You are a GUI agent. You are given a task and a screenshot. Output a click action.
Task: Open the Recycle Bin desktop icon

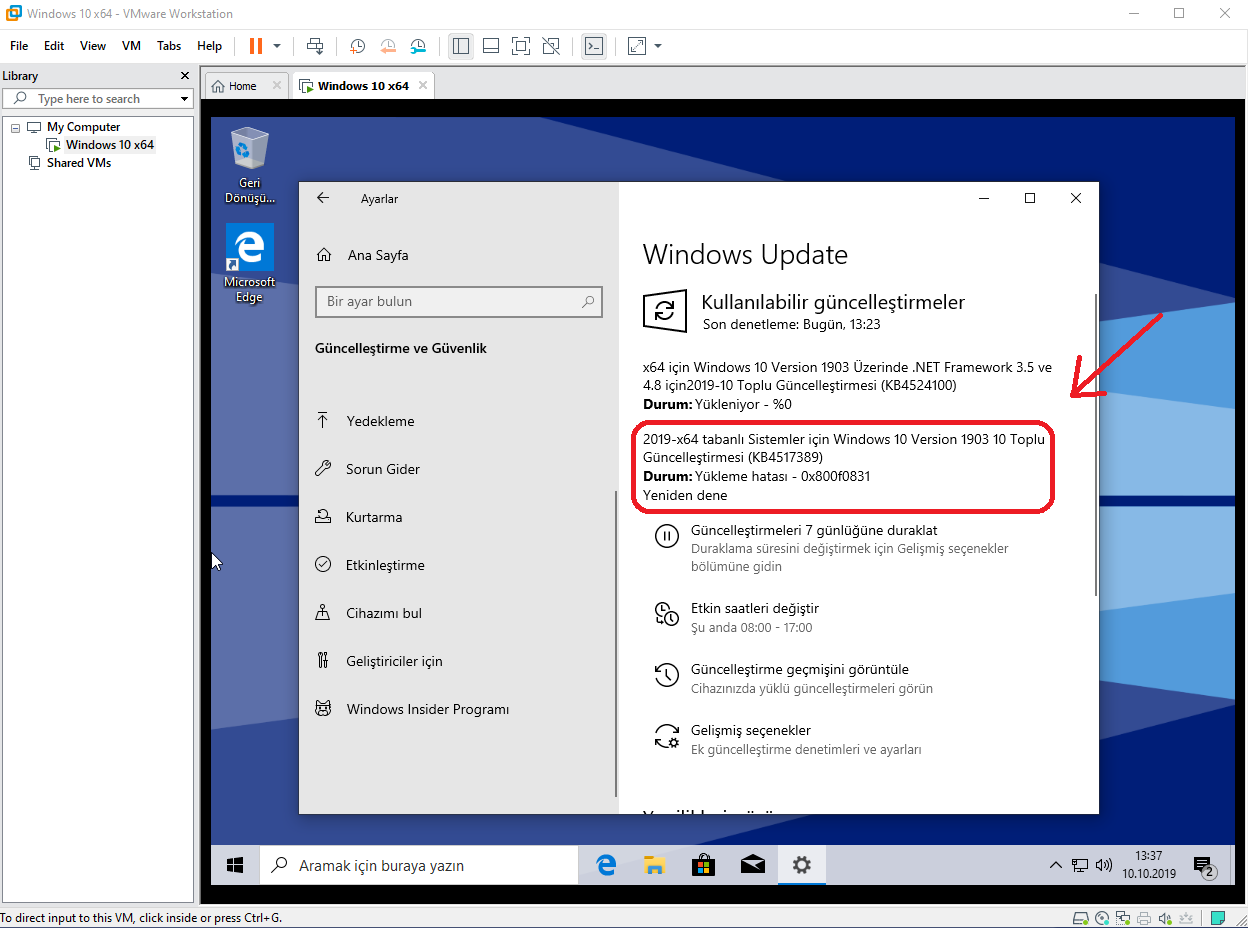[x=249, y=165]
